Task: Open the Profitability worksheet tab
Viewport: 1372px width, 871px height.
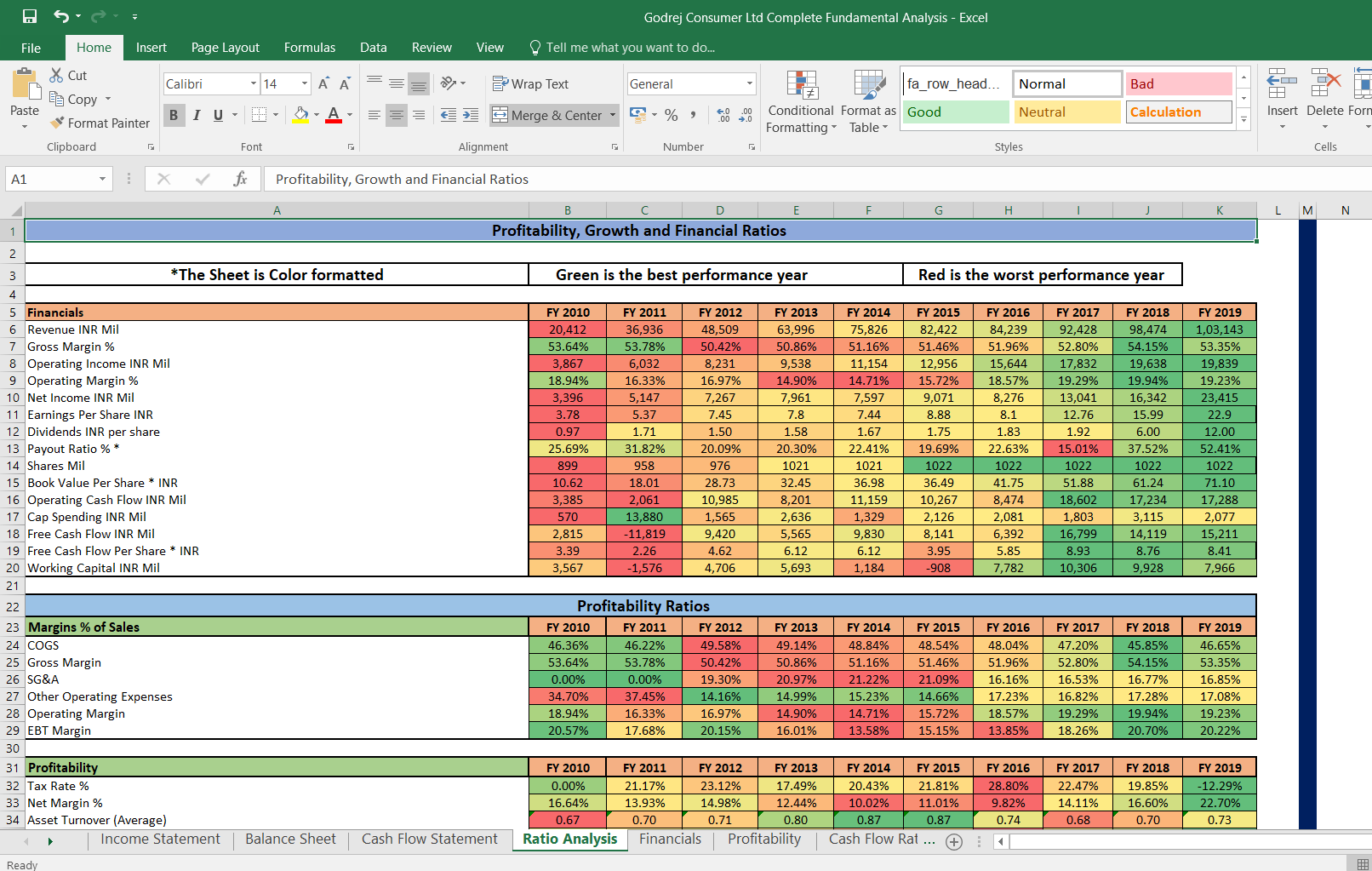Action: pos(764,839)
